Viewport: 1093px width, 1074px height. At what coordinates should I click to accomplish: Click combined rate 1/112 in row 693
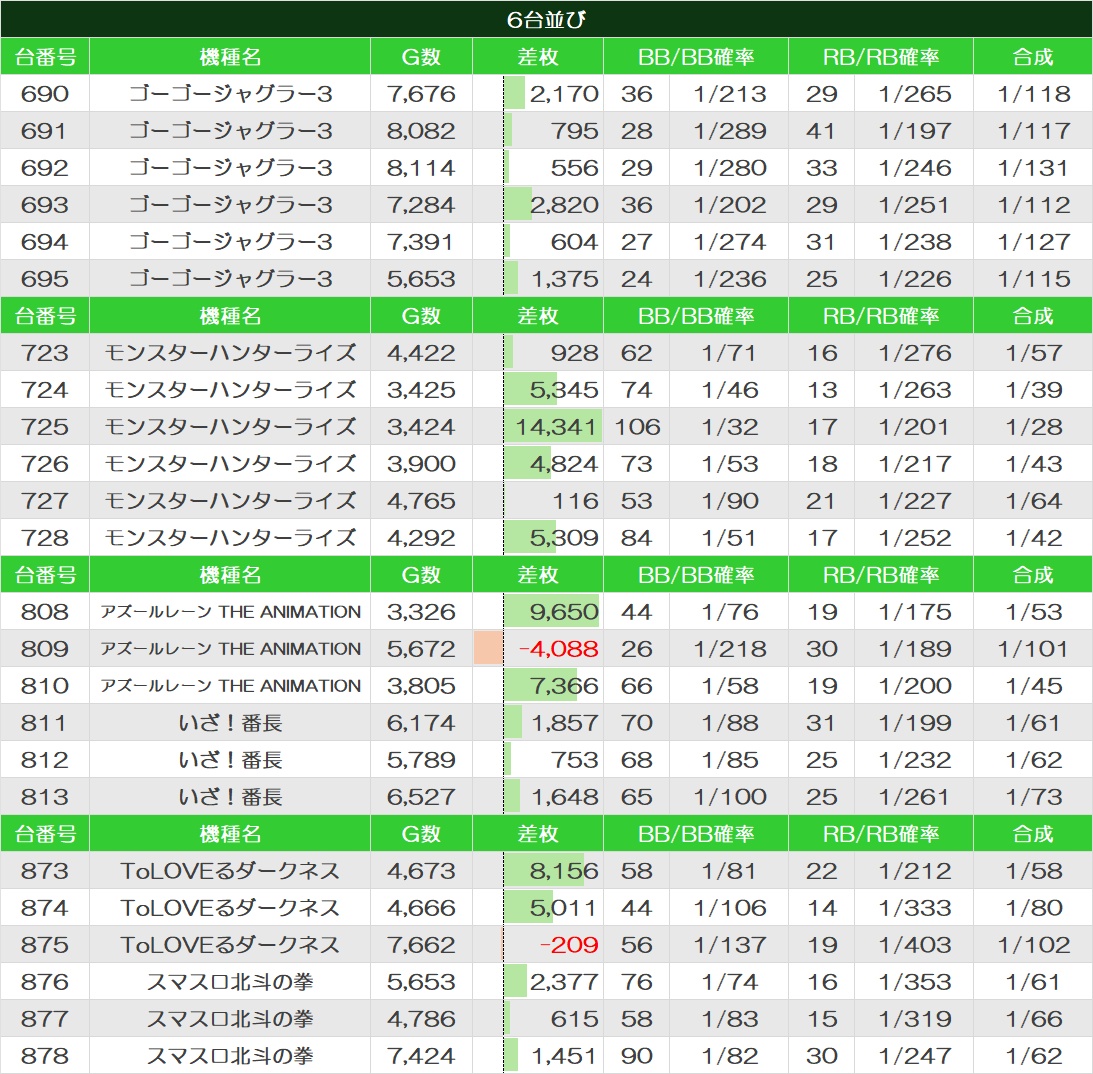click(x=1033, y=204)
